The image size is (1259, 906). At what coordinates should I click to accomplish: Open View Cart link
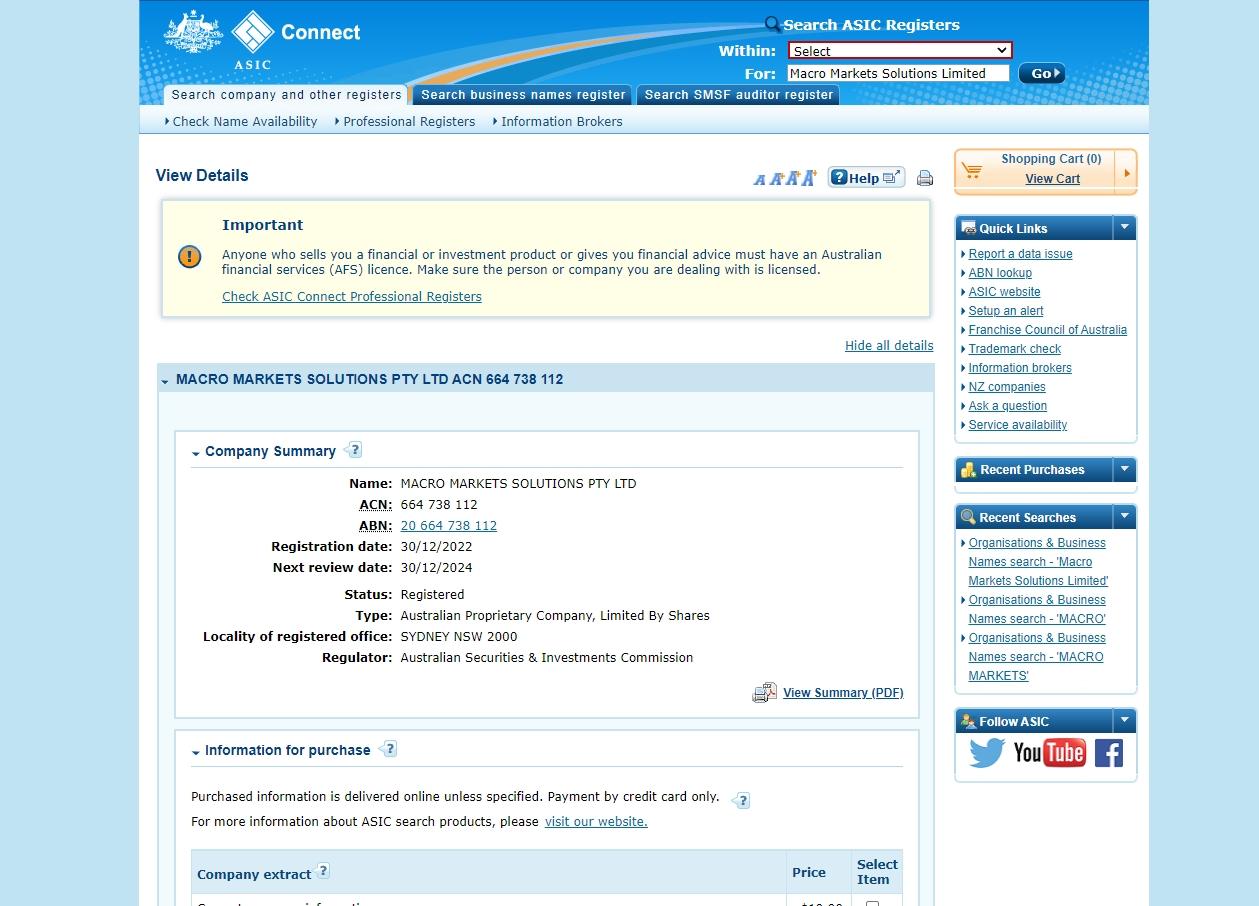tap(1052, 179)
